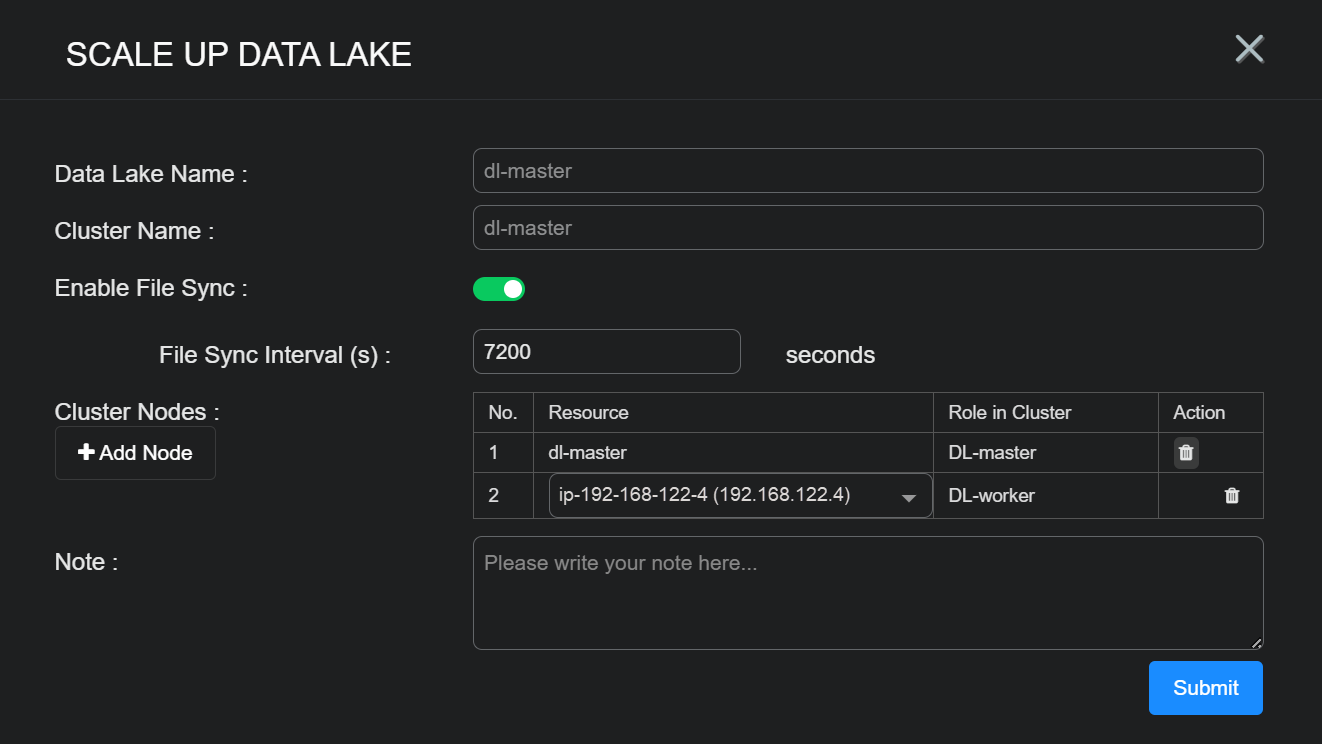Click the Add Node button
The image size is (1322, 744).
pos(135,453)
